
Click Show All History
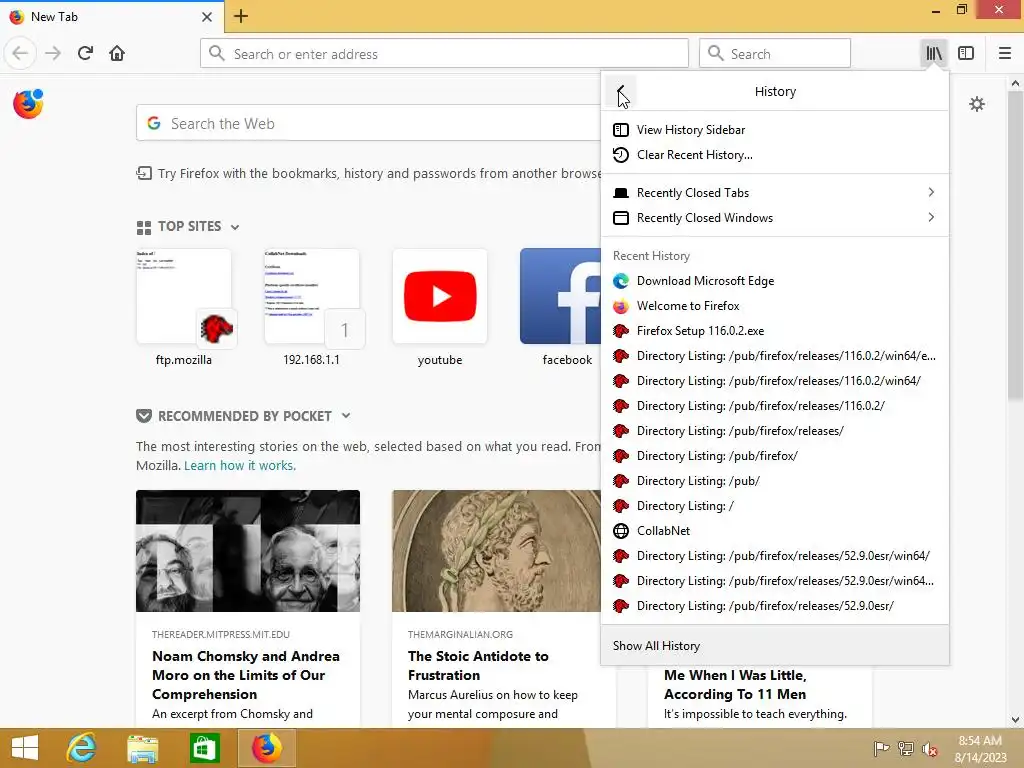click(775, 645)
